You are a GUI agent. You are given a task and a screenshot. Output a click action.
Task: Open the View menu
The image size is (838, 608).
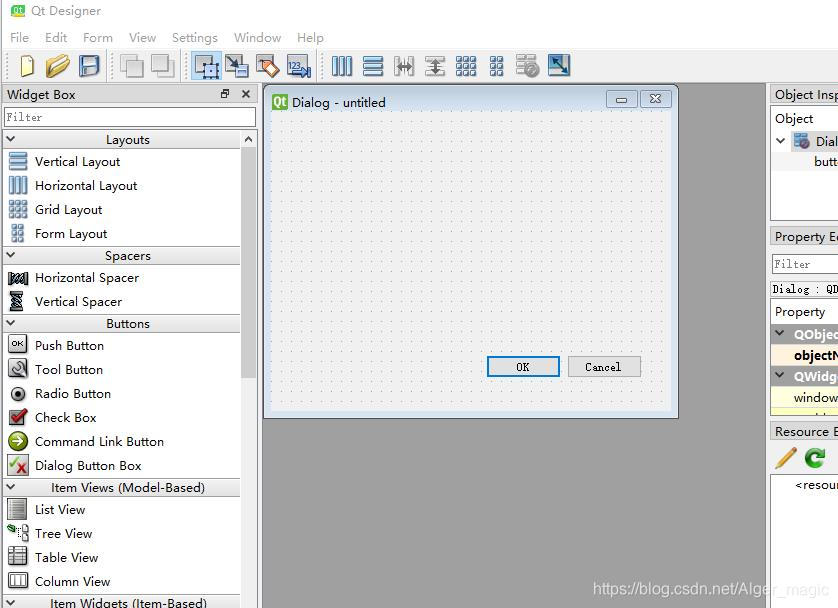coord(142,37)
